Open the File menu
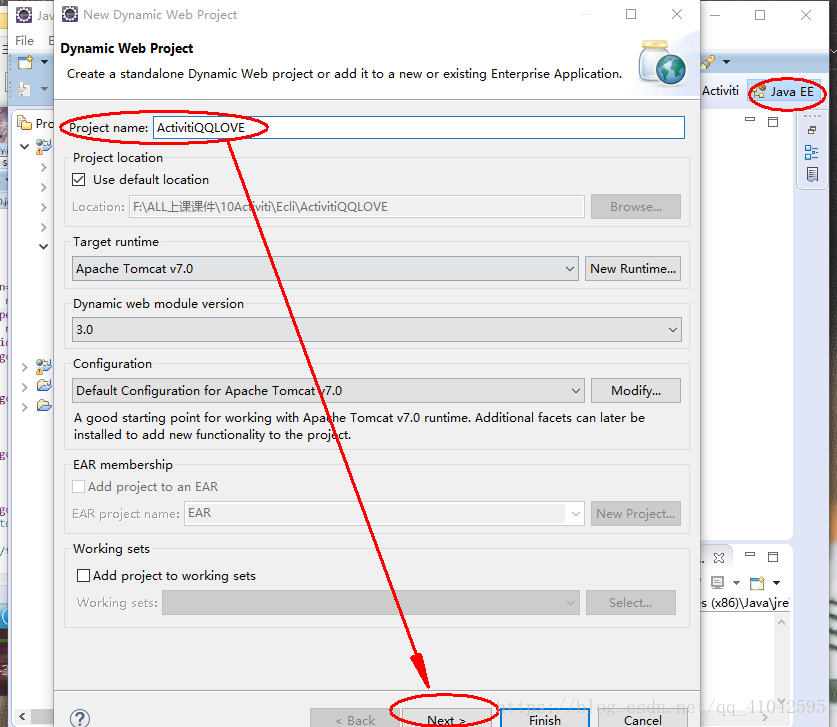The width and height of the screenshot is (837, 727). coord(22,40)
